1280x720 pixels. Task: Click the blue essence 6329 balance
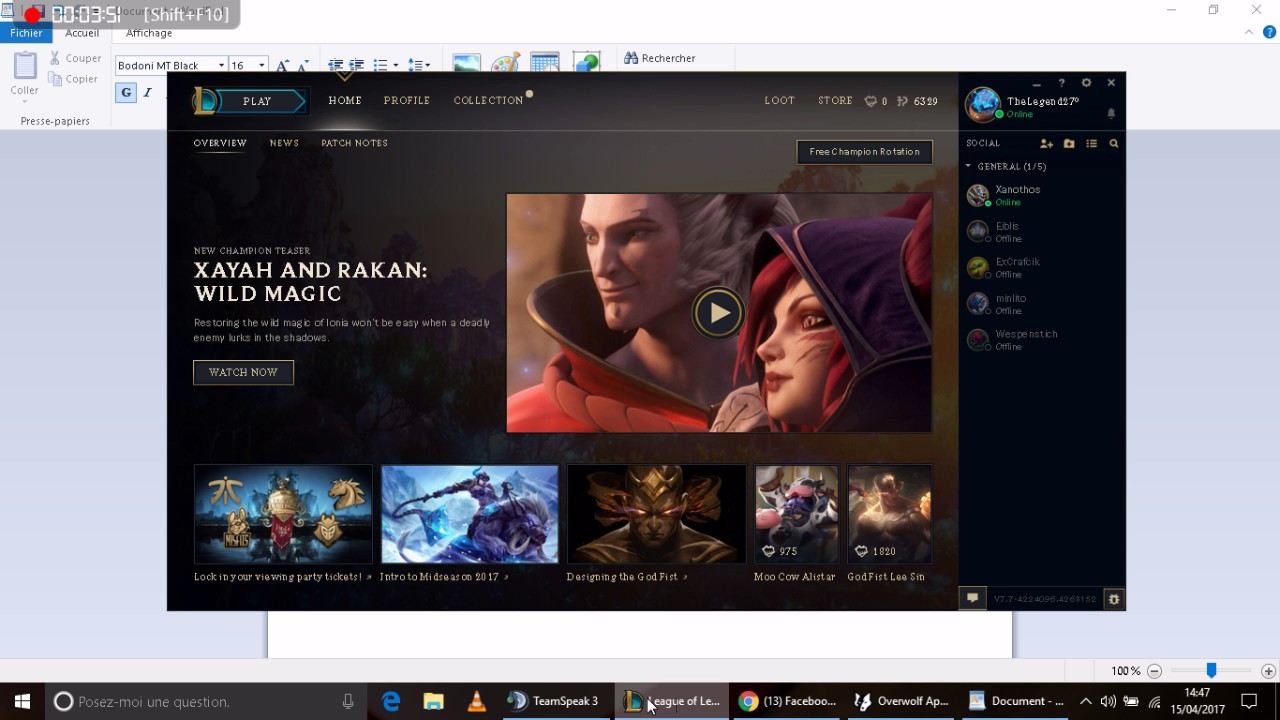coord(917,101)
